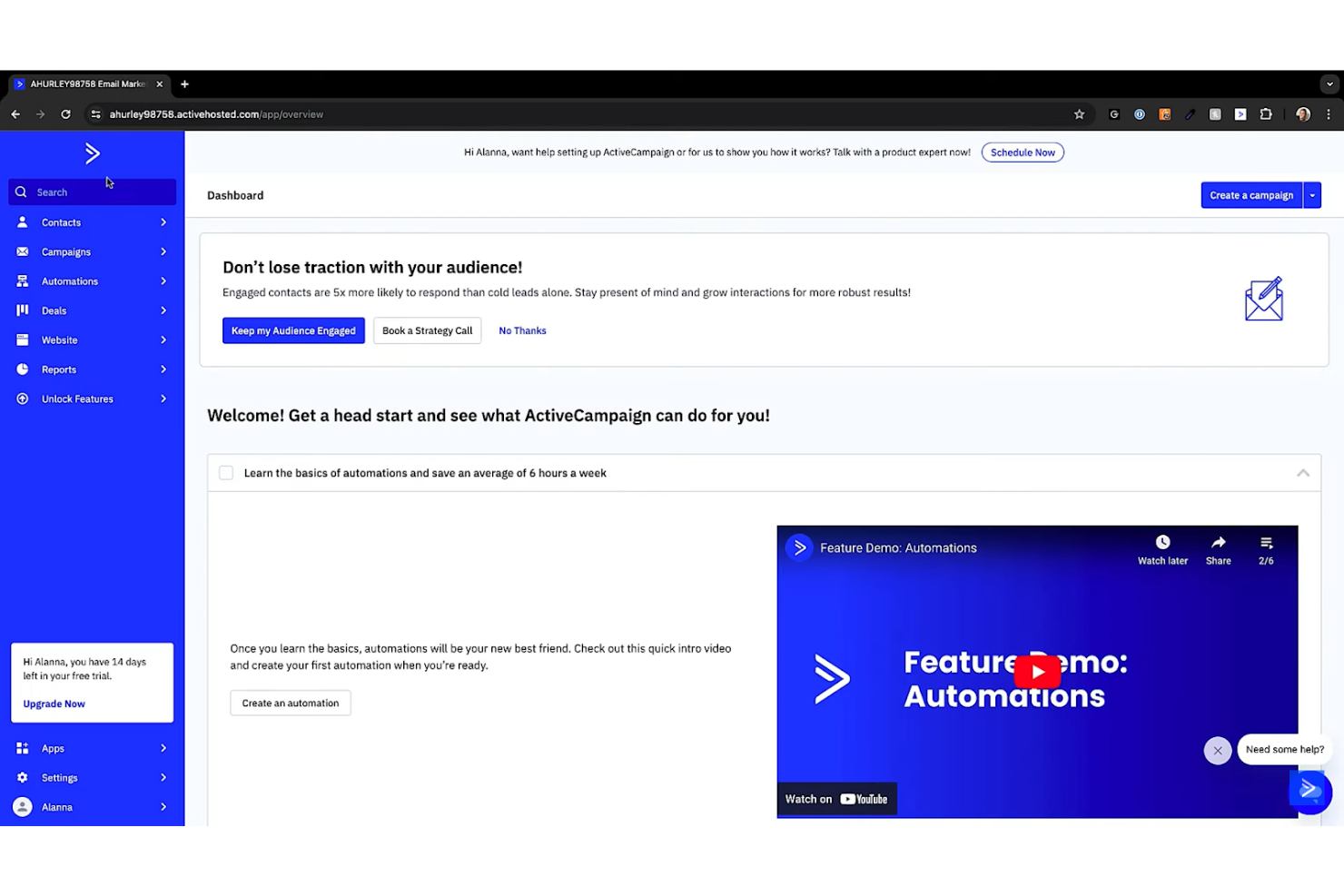1344x896 pixels.
Task: Click the Deals board icon
Action: pyautogui.click(x=23, y=310)
